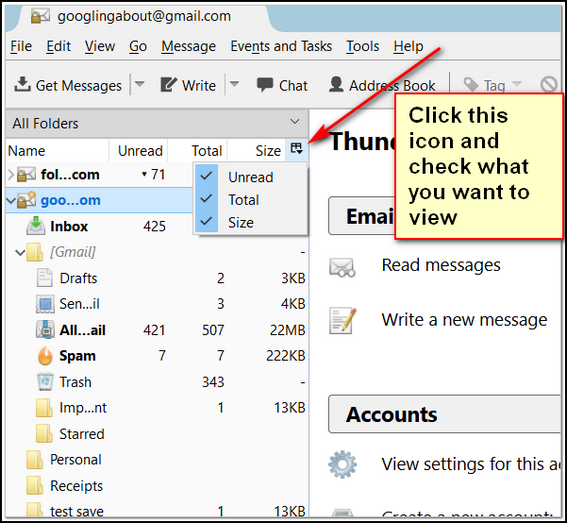This screenshot has width=567, height=523.
Task: Click the Spam flame icon
Action: coord(45,356)
